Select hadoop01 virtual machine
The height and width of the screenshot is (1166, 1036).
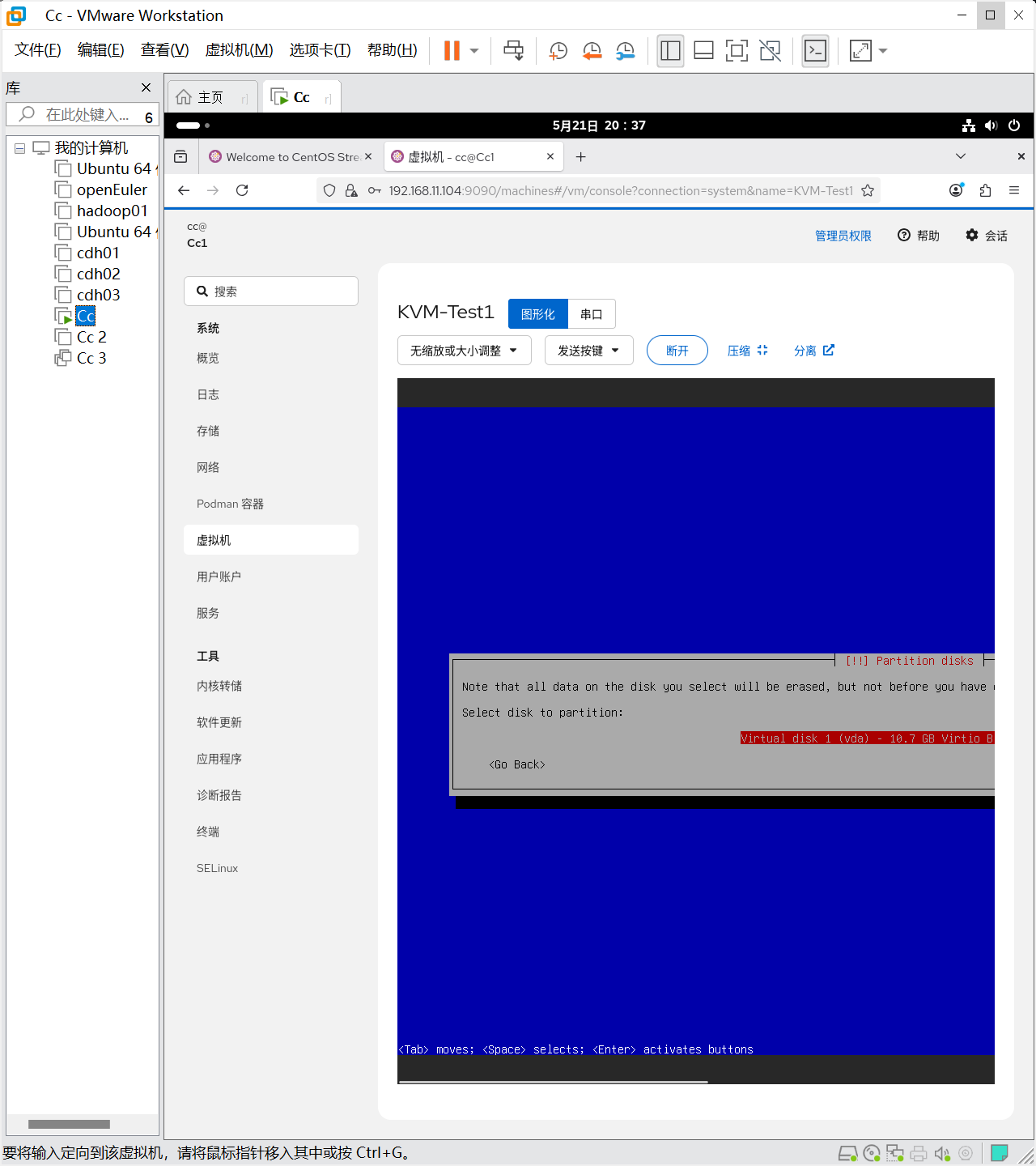[x=112, y=211]
